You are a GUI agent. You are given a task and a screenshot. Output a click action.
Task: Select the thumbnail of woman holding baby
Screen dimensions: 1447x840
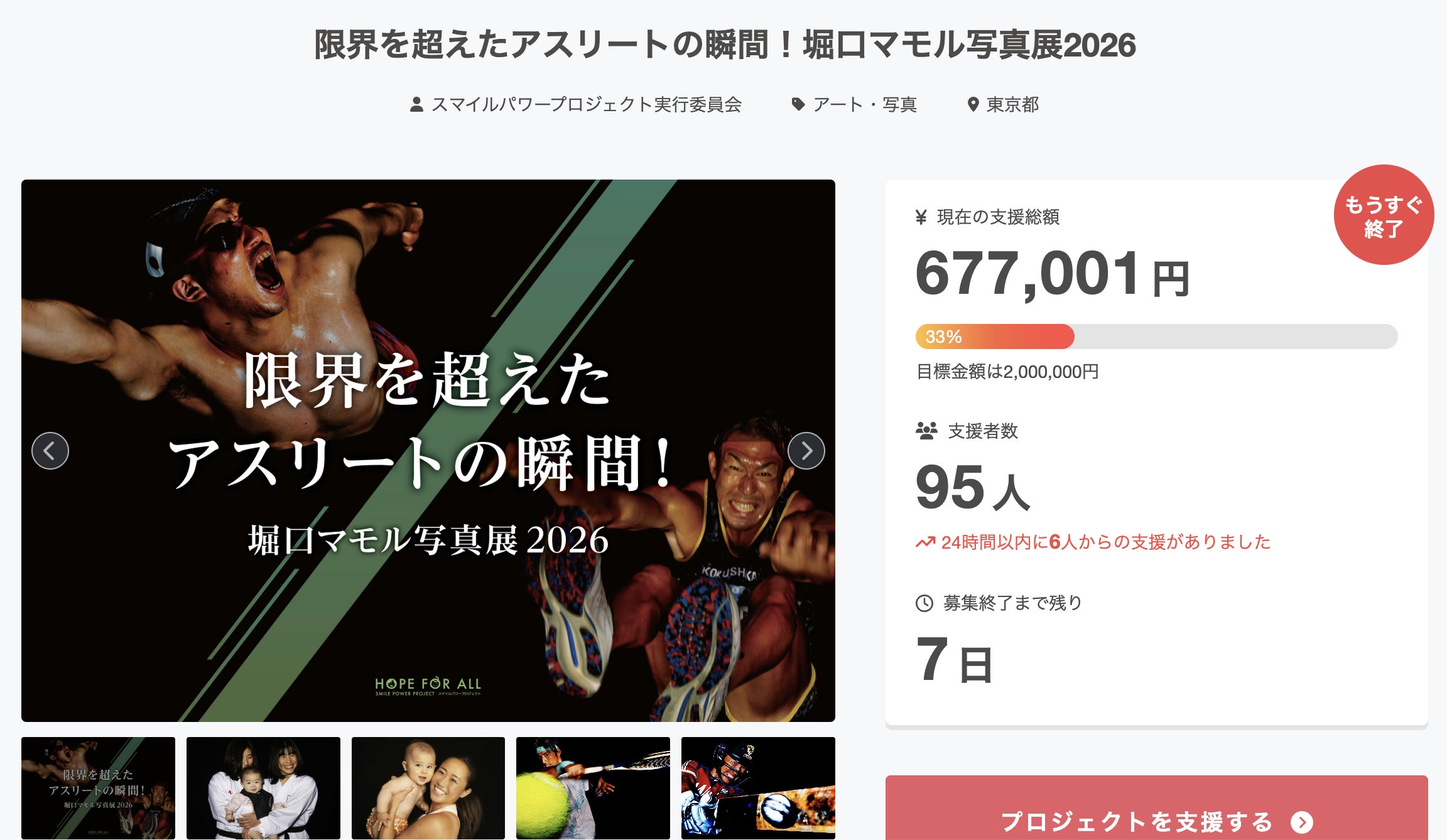[428, 788]
